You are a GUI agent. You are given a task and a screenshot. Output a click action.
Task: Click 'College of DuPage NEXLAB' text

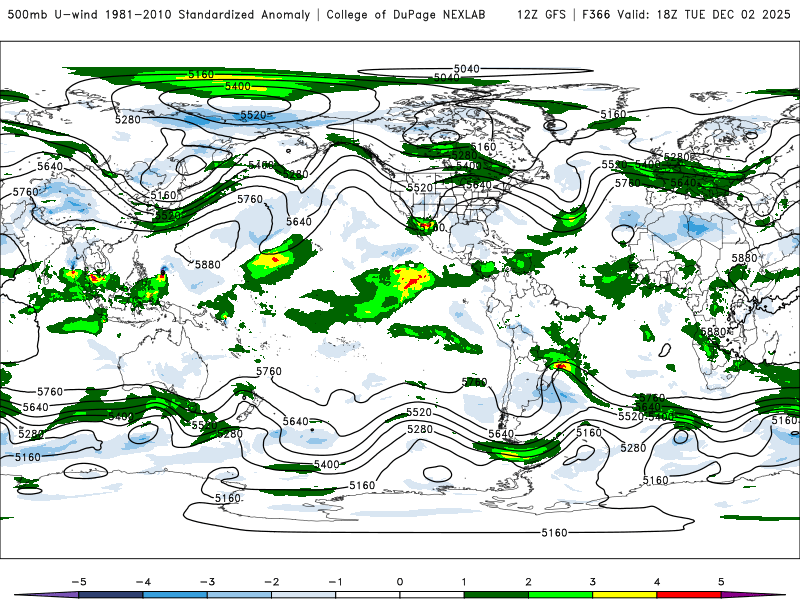click(x=406, y=14)
